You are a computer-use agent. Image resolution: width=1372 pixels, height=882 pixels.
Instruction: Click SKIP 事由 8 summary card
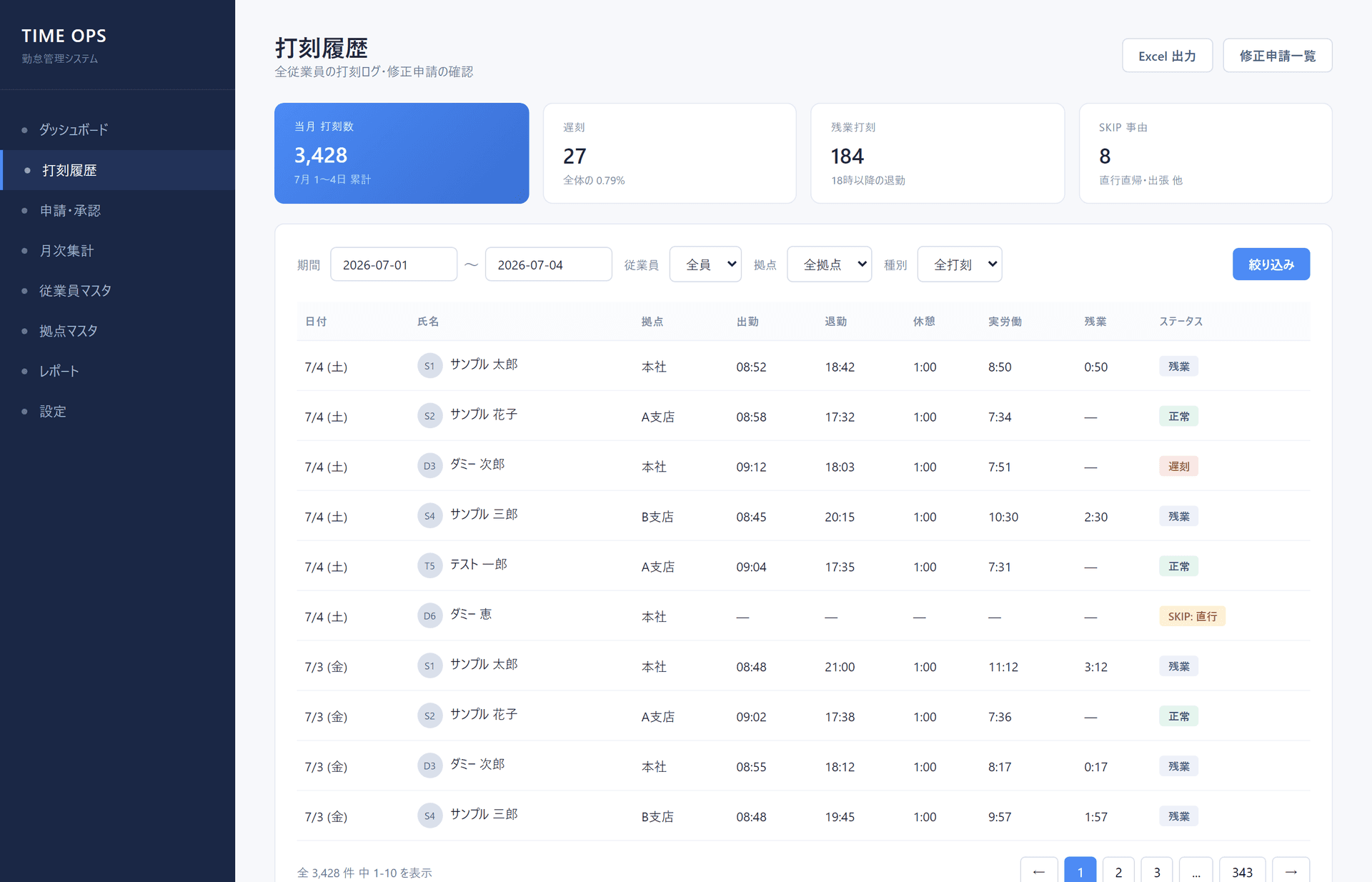pos(1206,153)
